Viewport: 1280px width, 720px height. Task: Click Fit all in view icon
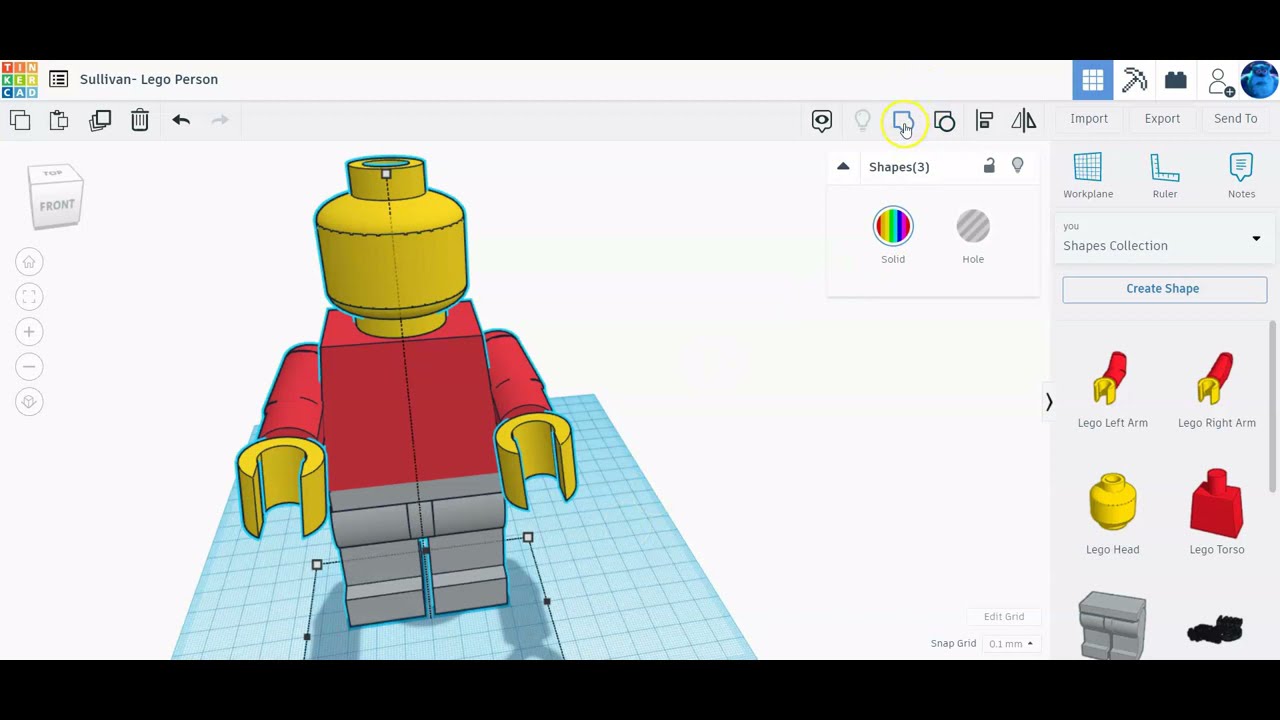click(29, 297)
